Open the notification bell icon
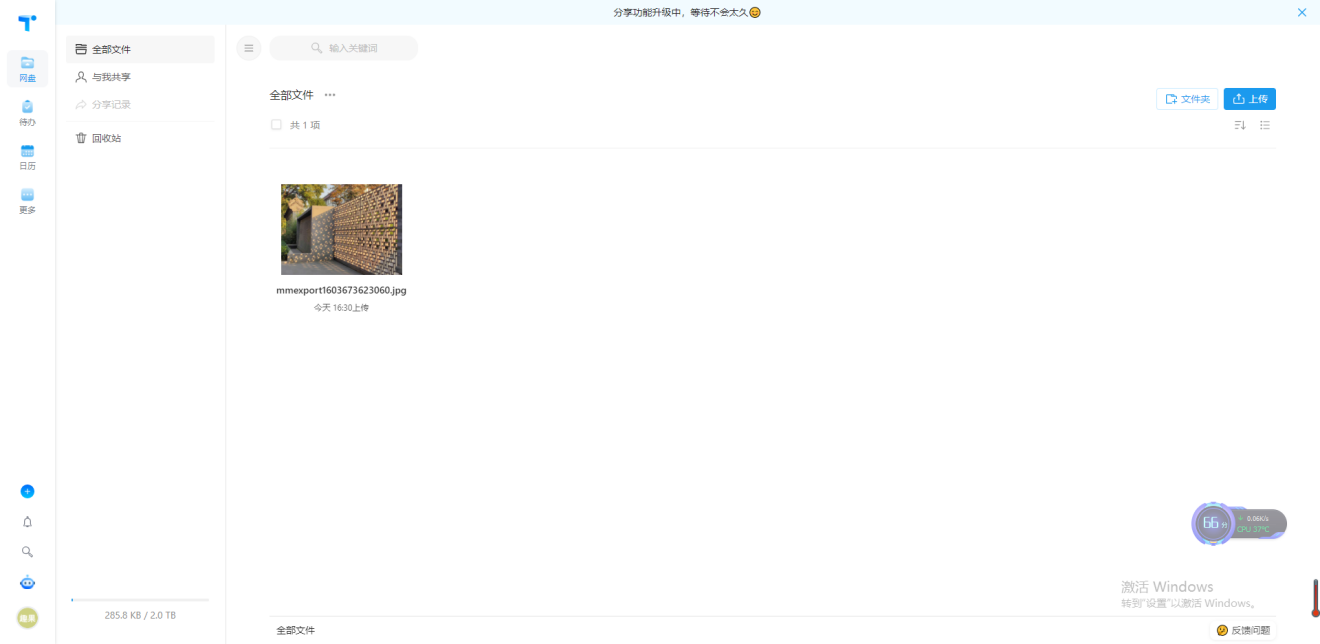The height and width of the screenshot is (644, 1320). (27, 521)
